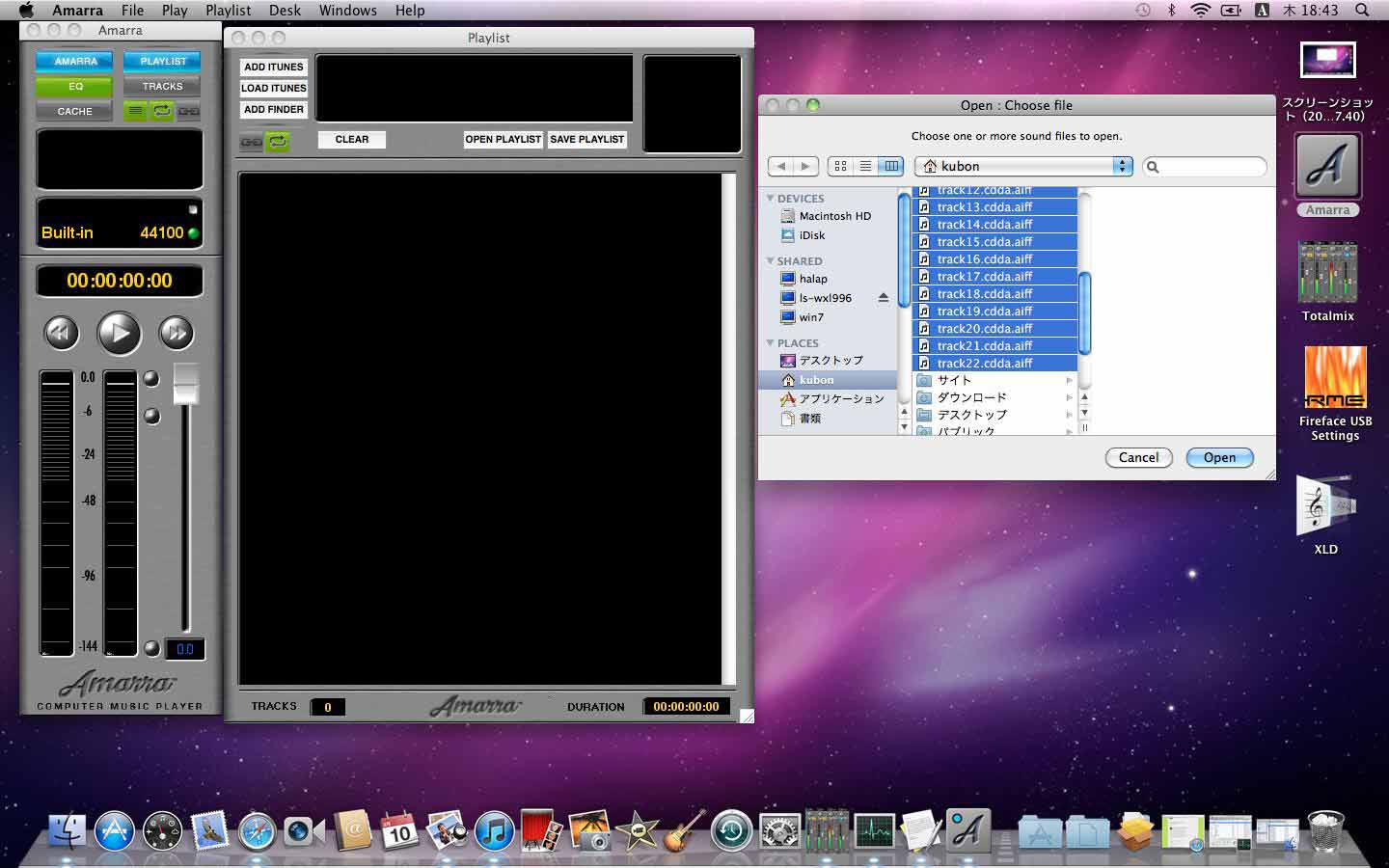Switch file dialog to list view
1389x868 pixels.
(865, 166)
